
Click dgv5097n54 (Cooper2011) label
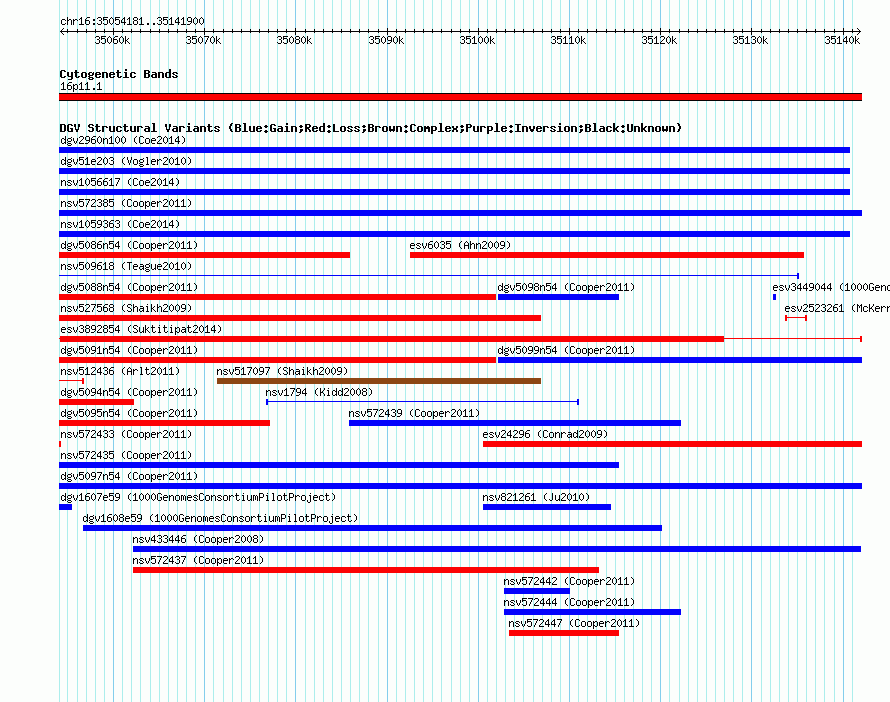click(129, 476)
